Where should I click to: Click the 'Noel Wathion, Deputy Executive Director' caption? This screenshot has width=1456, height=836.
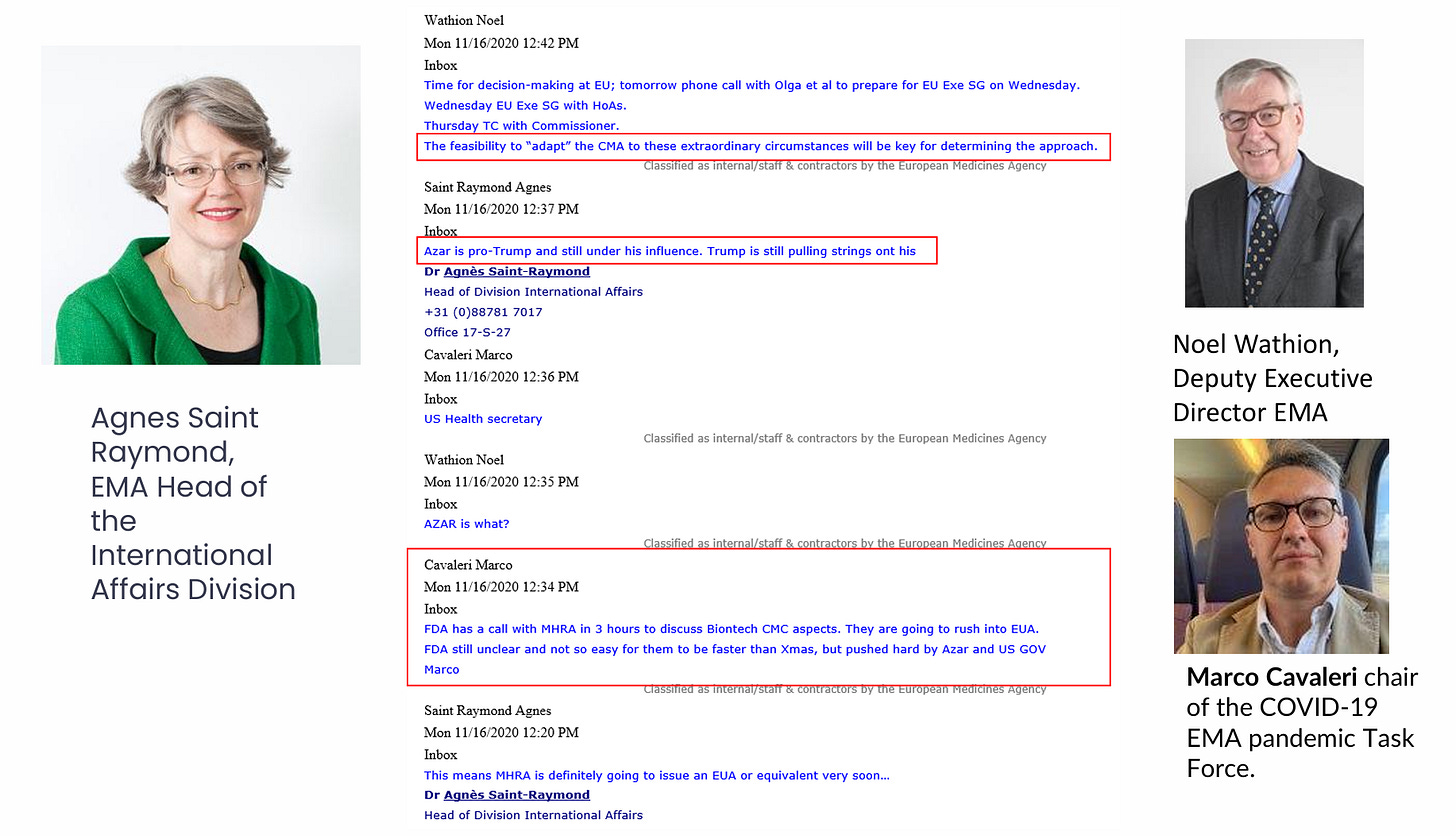1273,379
